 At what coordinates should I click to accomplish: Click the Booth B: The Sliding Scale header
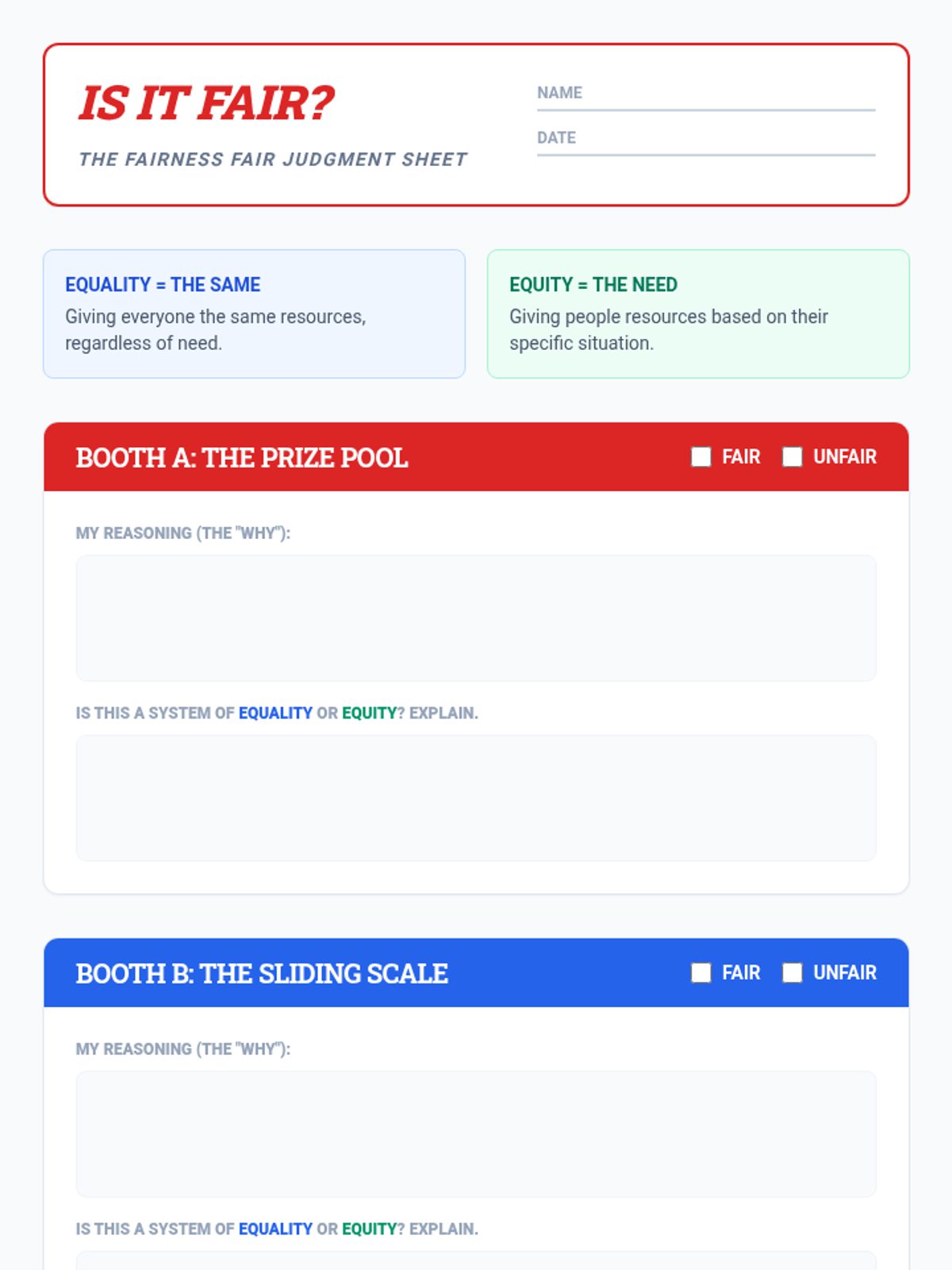pyautogui.click(x=262, y=974)
